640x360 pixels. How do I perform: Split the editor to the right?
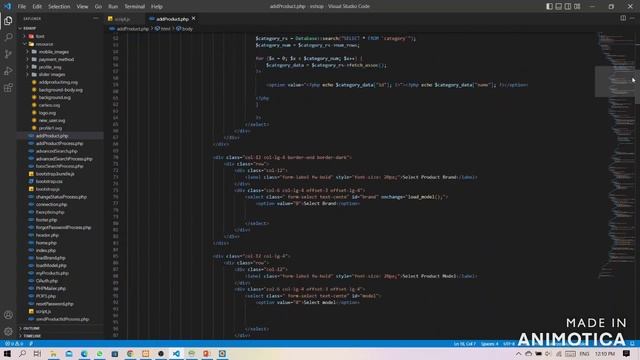tap(623, 18)
